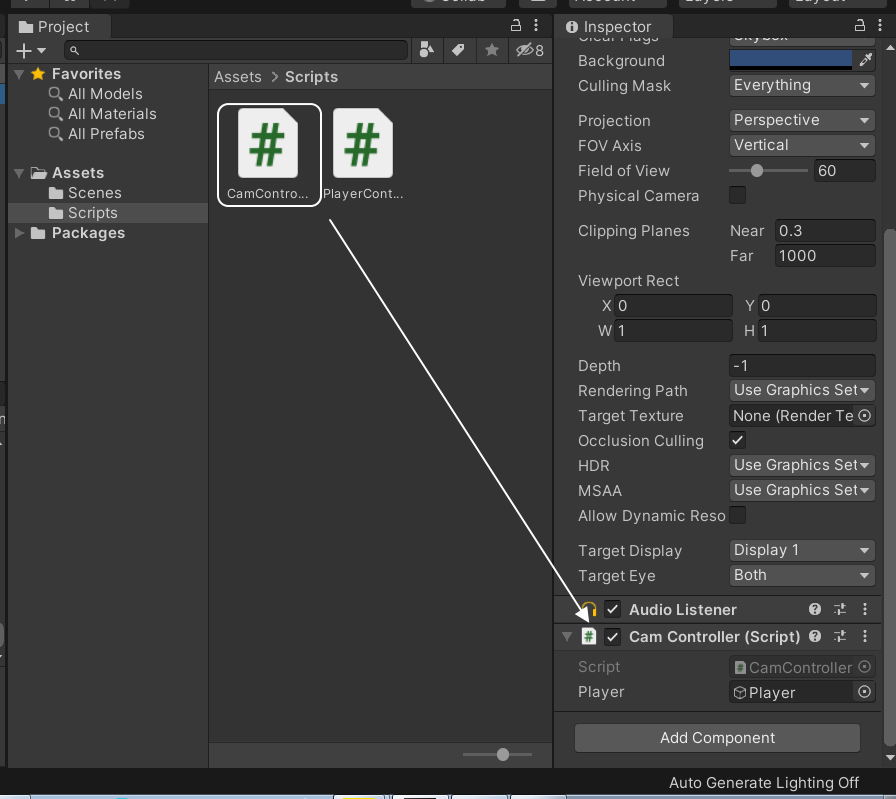Open Target Texture object picker
This screenshot has width=896, height=799.
pyautogui.click(x=865, y=416)
